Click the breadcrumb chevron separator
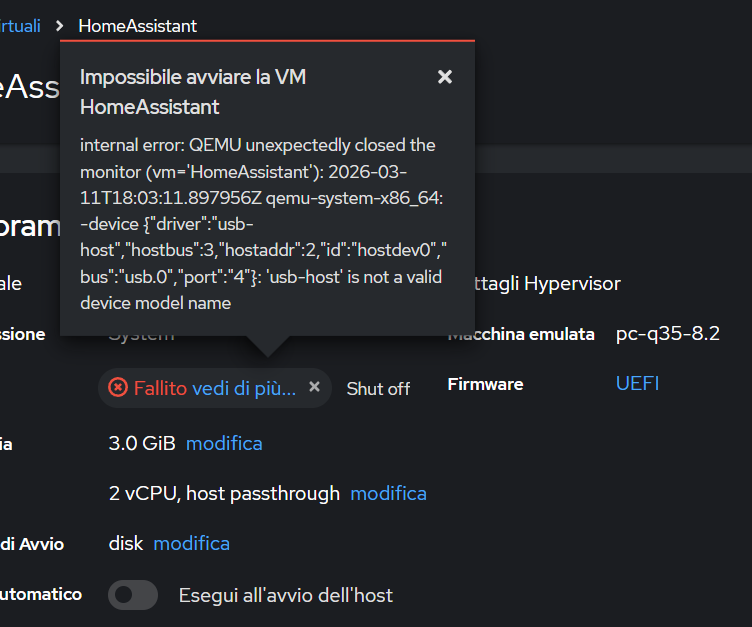Viewport: 752px width, 627px height. pos(60,26)
